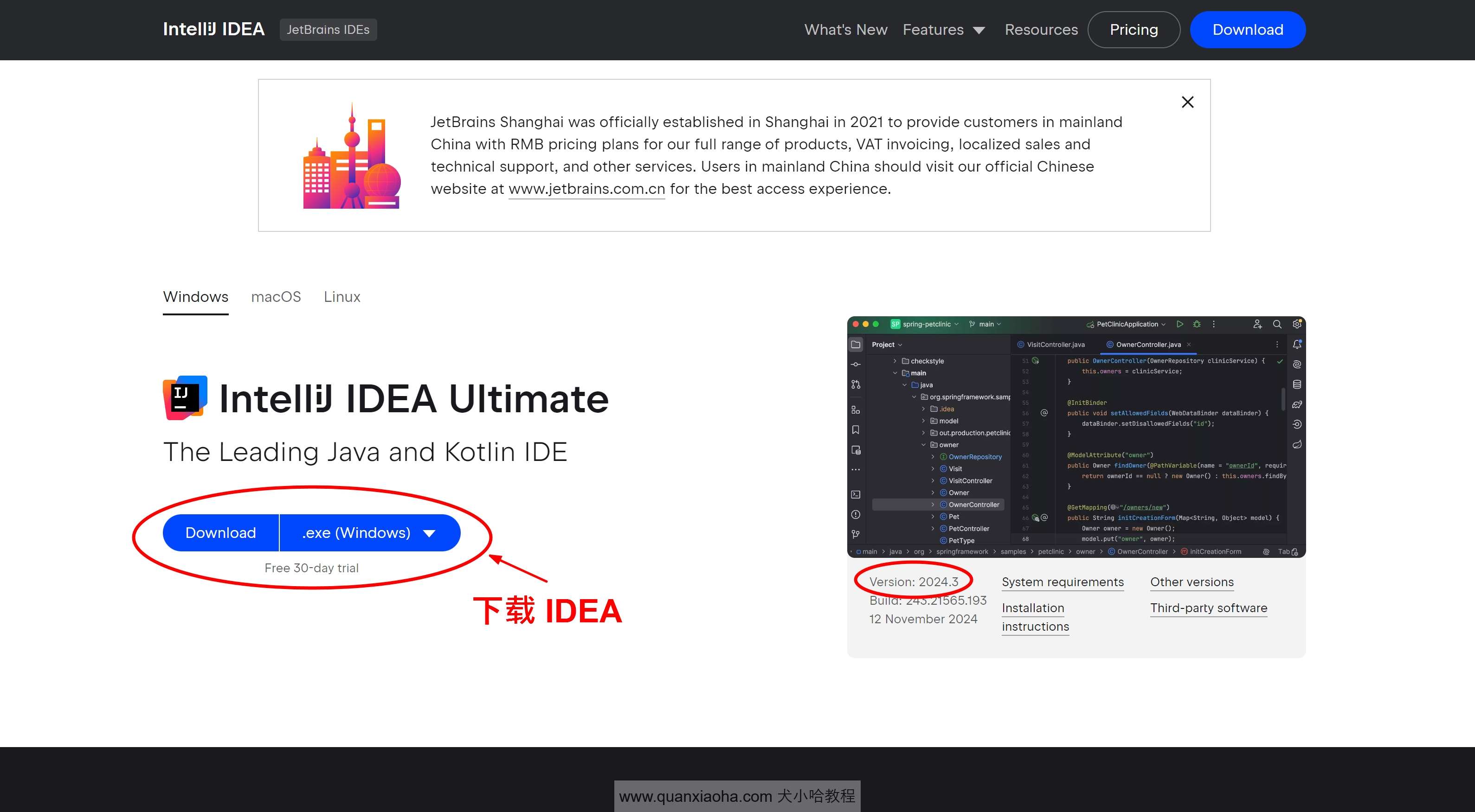This screenshot has width=1475, height=812.
Task: Click the Pricing menu item
Action: click(1134, 29)
